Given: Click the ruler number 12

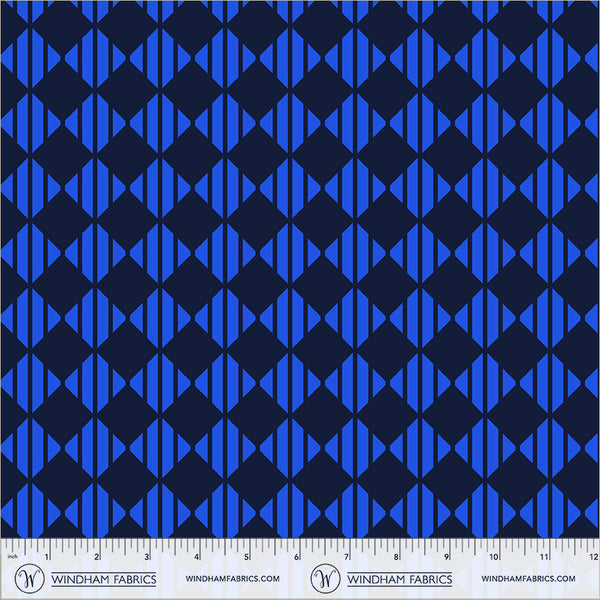Looking at the screenshot, I should 593,557.
